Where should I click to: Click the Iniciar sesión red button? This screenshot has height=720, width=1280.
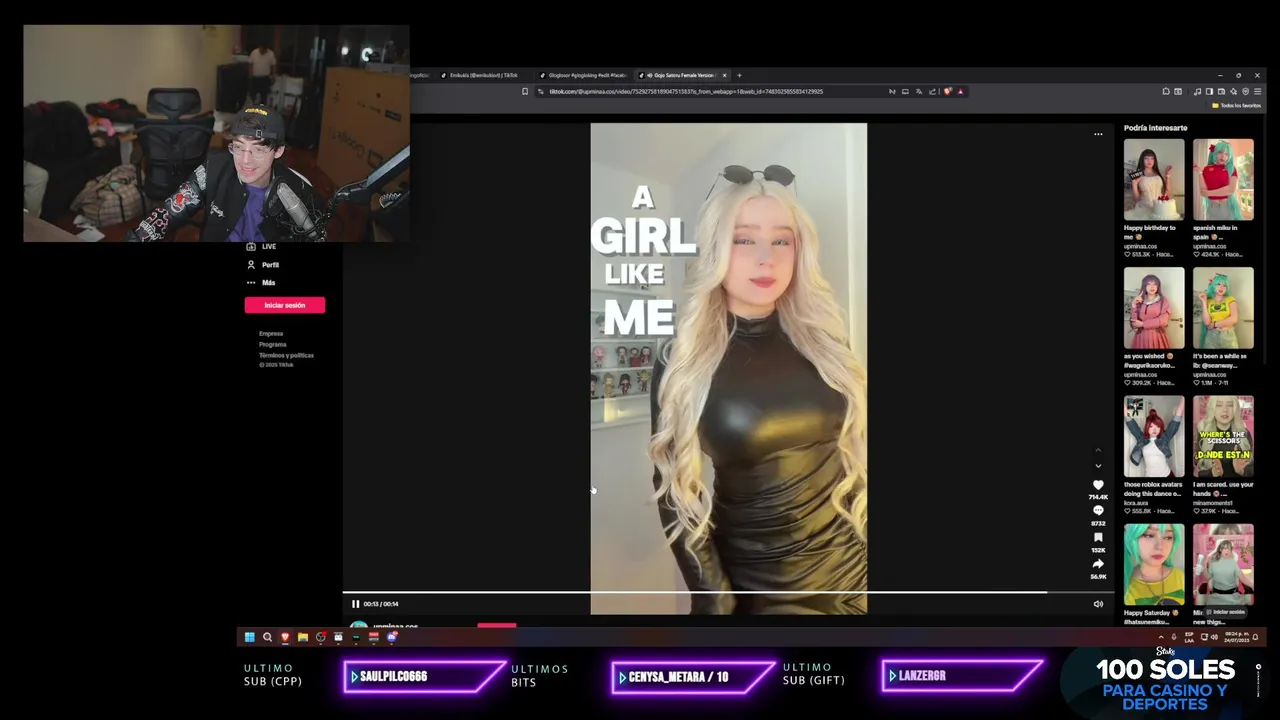[285, 305]
